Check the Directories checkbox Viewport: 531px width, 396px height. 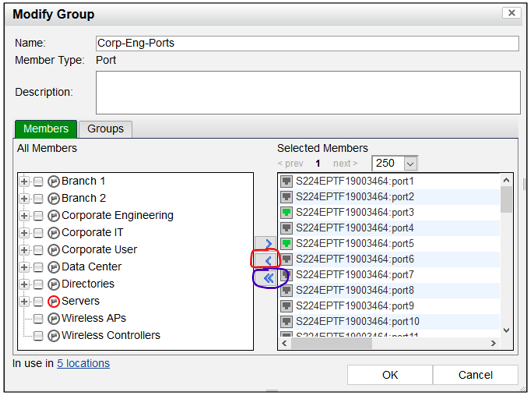[38, 284]
